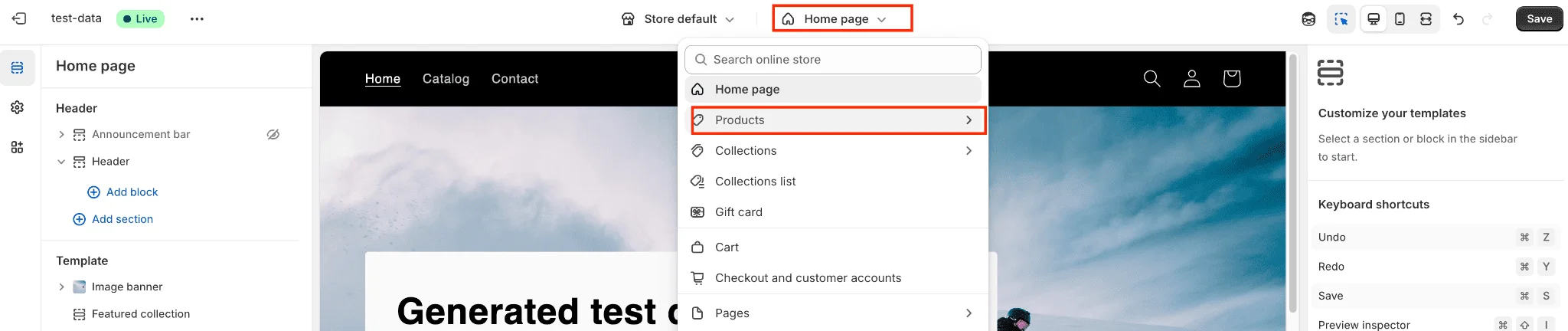
Task: Focus the Search online store field
Action: pos(833,60)
